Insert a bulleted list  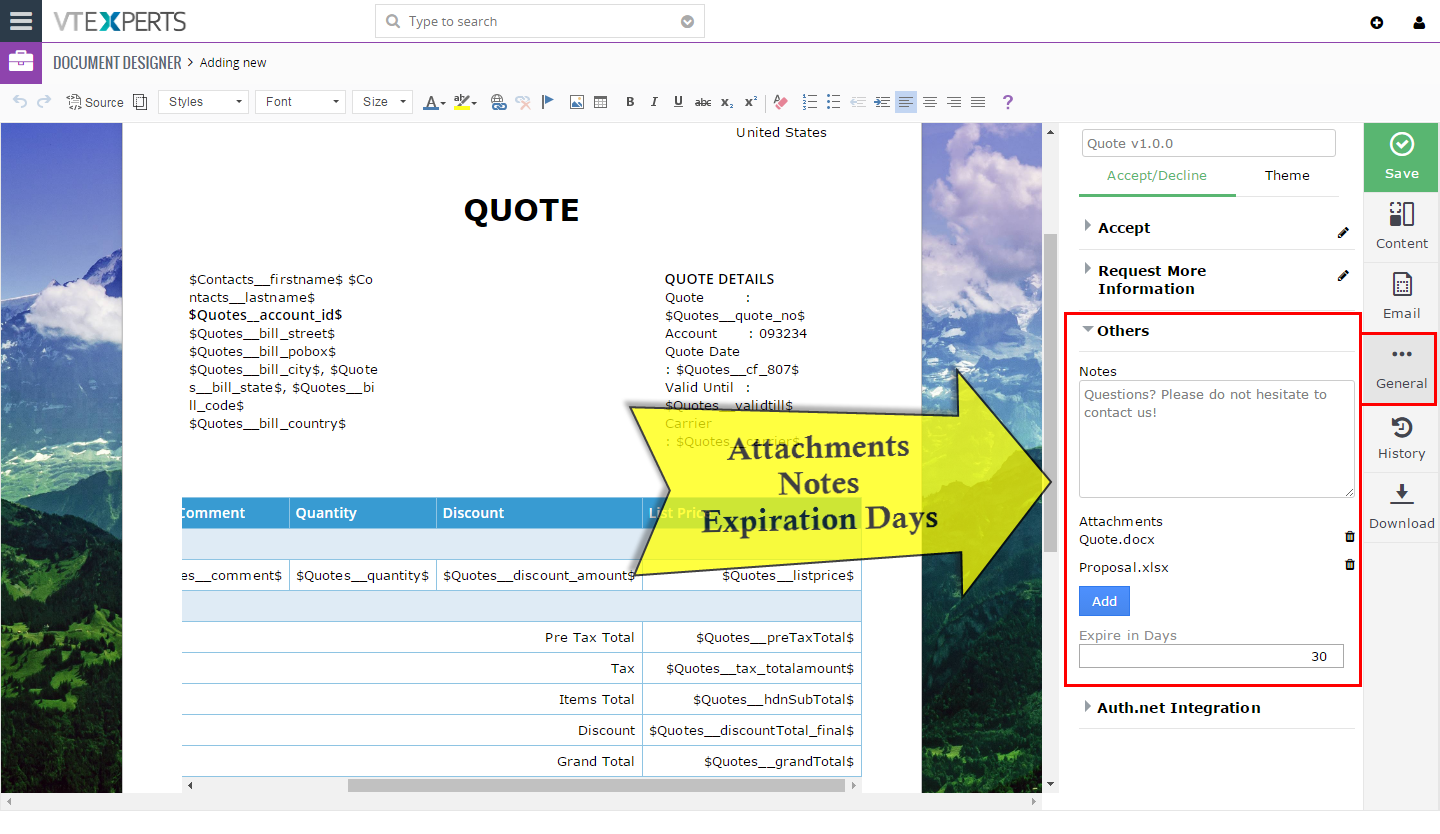pos(834,102)
